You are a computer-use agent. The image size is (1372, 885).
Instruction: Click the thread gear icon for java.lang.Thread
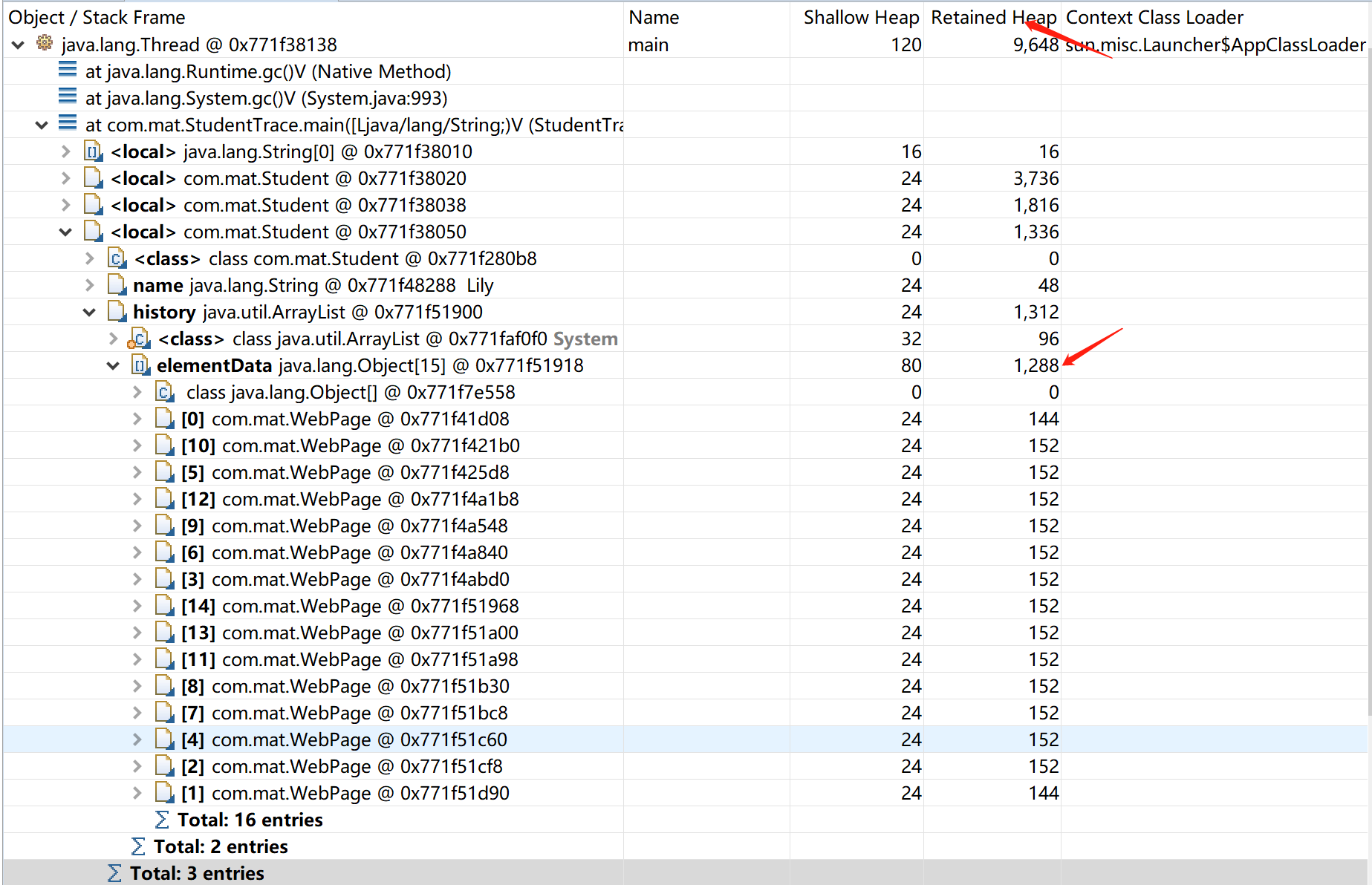[x=45, y=44]
